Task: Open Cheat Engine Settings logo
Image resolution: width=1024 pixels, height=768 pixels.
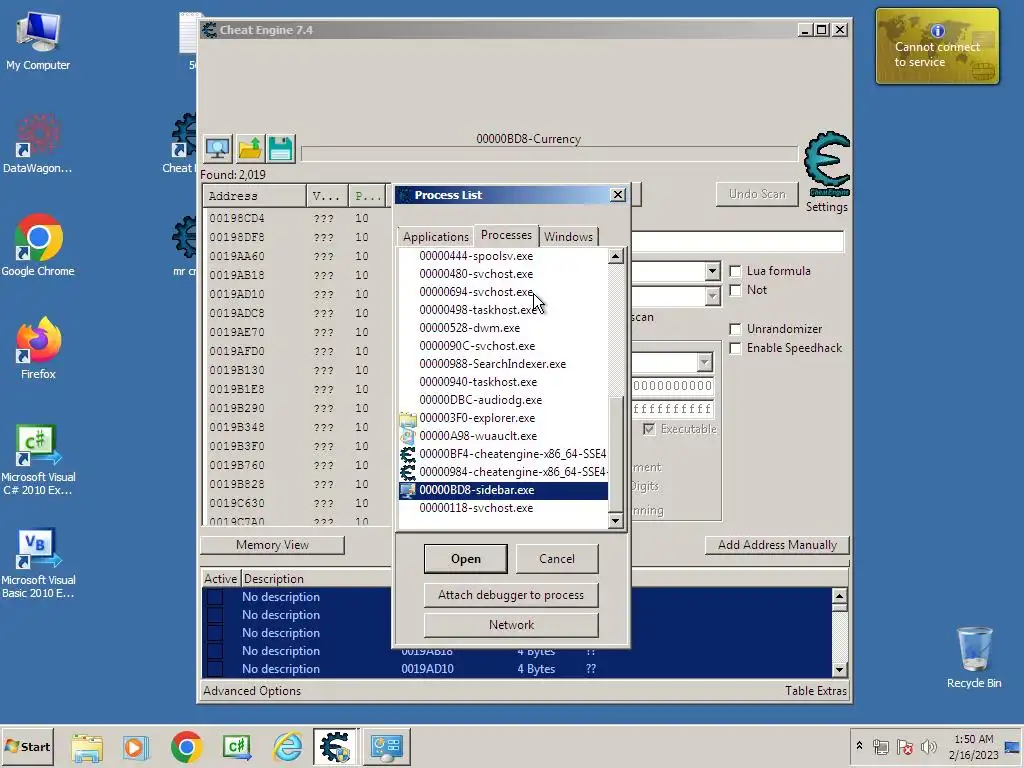Action: (x=826, y=165)
